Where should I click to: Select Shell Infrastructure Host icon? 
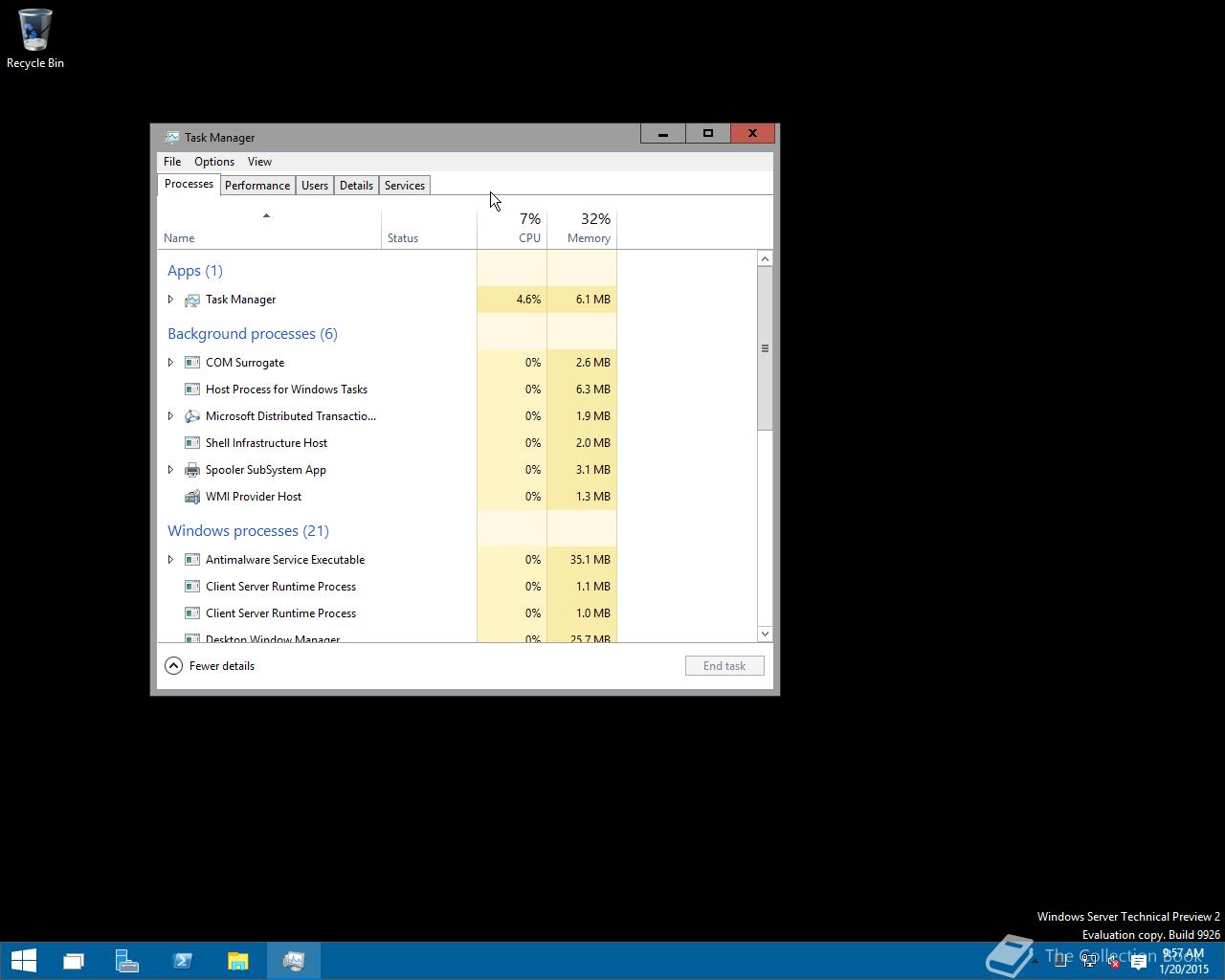tap(192, 443)
